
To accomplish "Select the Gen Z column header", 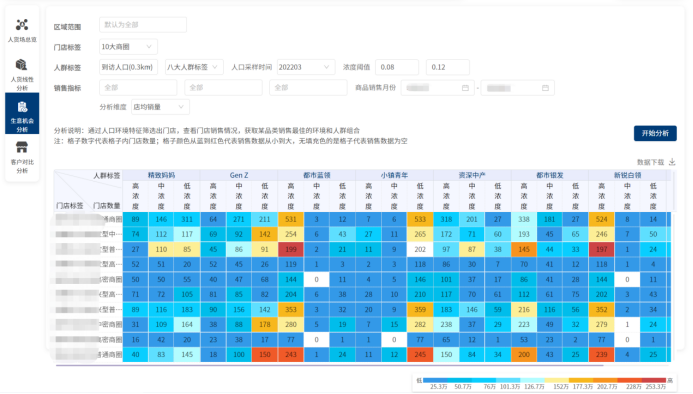I will pyautogui.click(x=239, y=175).
